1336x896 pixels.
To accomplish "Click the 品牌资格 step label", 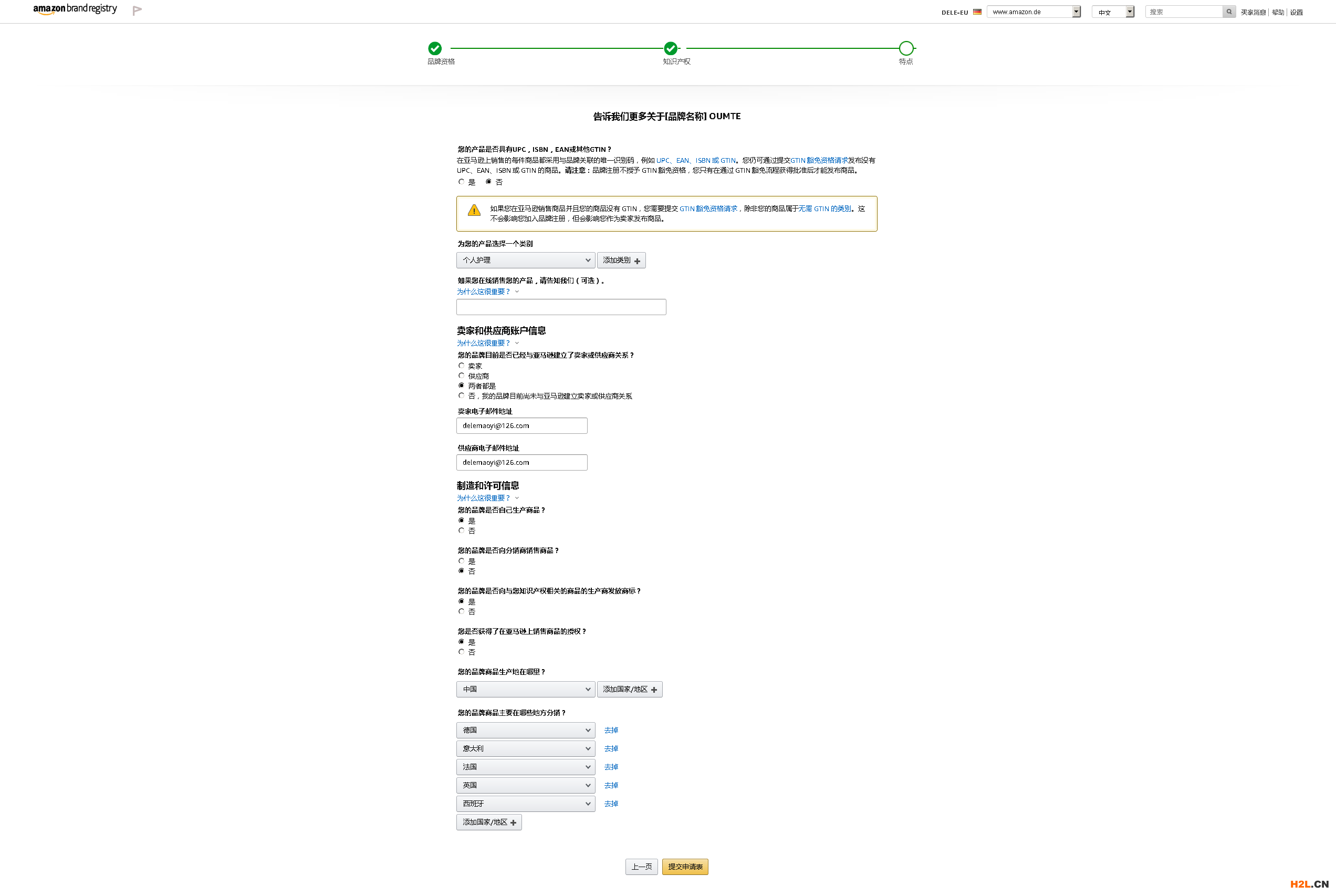I will (x=441, y=62).
